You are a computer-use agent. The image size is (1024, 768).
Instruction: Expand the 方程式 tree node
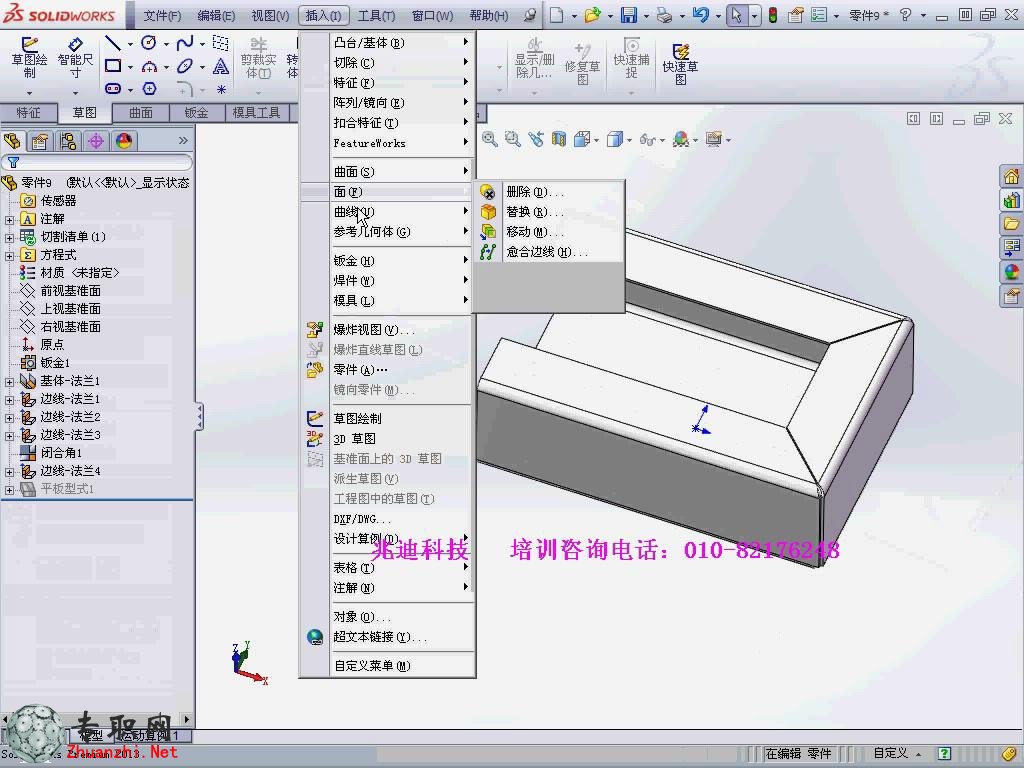point(9,256)
